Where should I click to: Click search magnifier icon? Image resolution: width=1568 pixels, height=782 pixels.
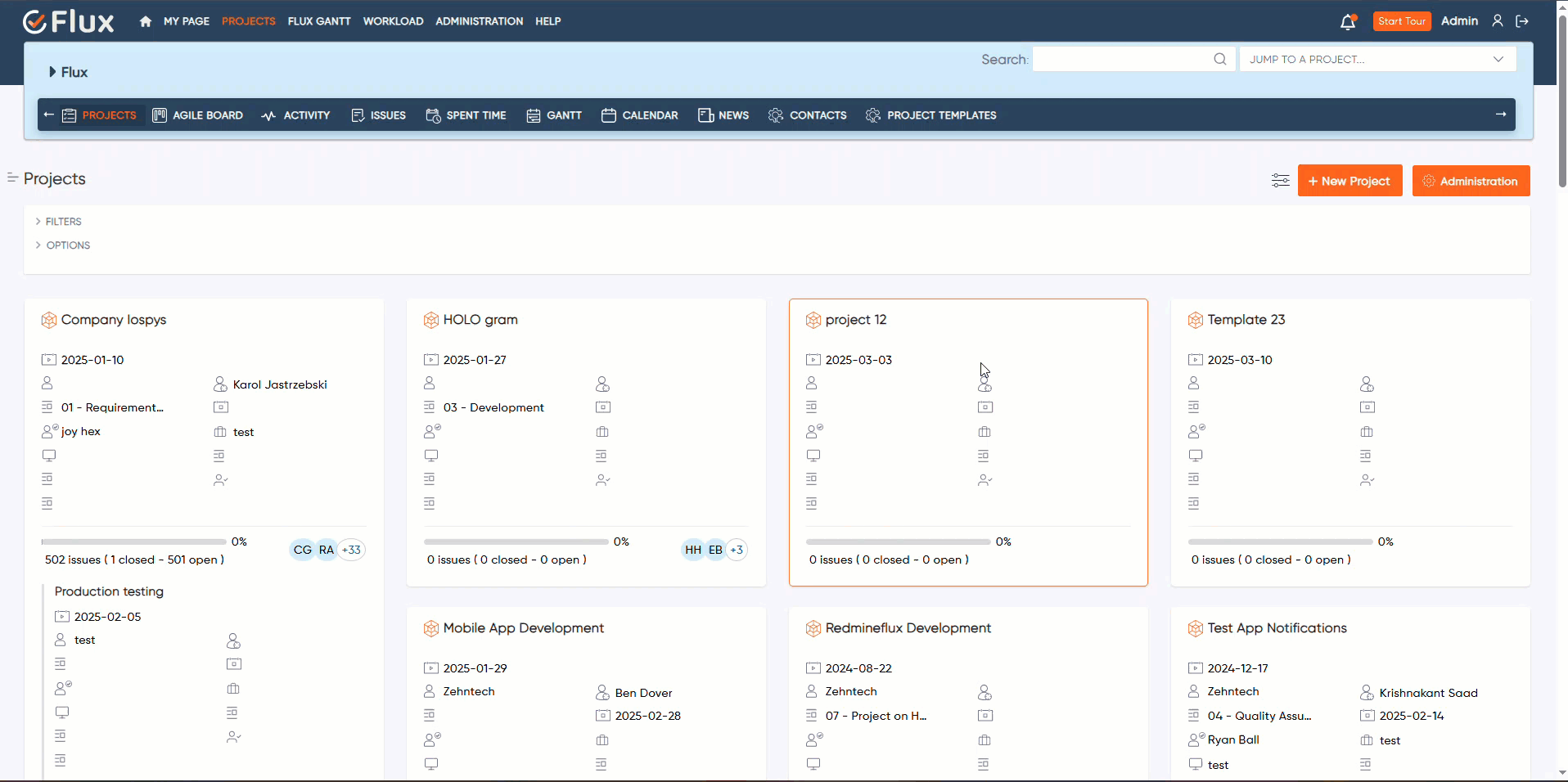pos(1219,59)
